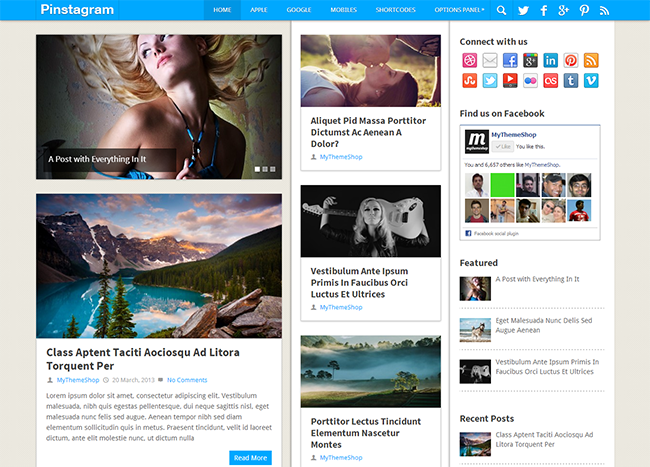The width and height of the screenshot is (650, 467).
Task: Select the third slider pagination dot
Action: (272, 169)
